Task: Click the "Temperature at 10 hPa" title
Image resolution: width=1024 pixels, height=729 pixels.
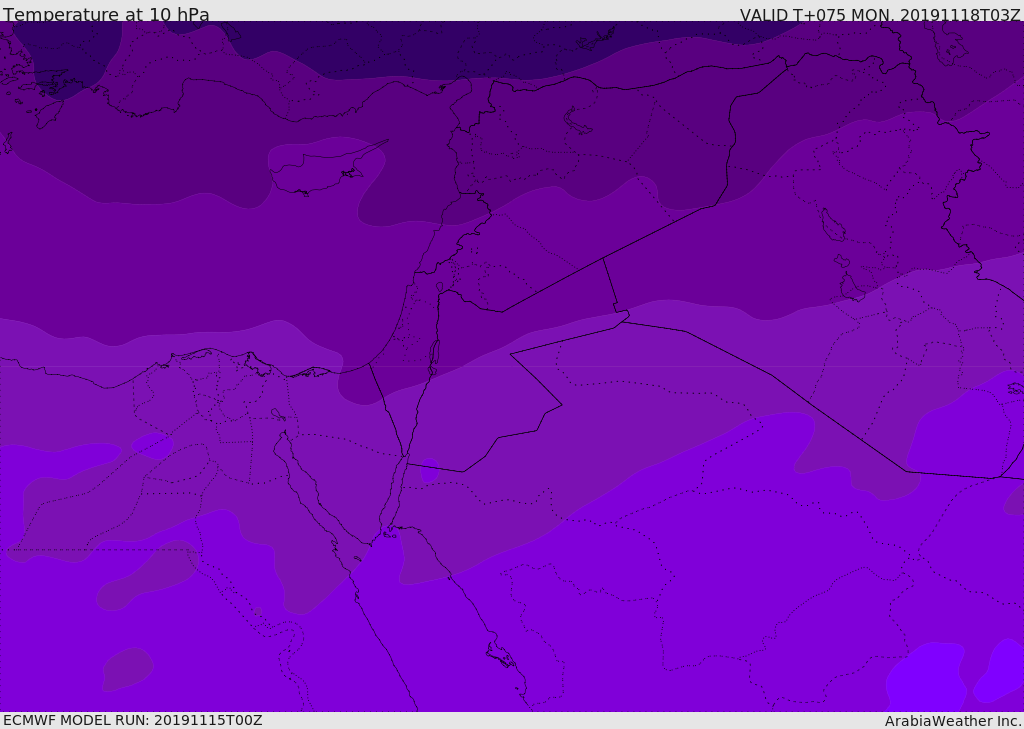Action: point(106,15)
